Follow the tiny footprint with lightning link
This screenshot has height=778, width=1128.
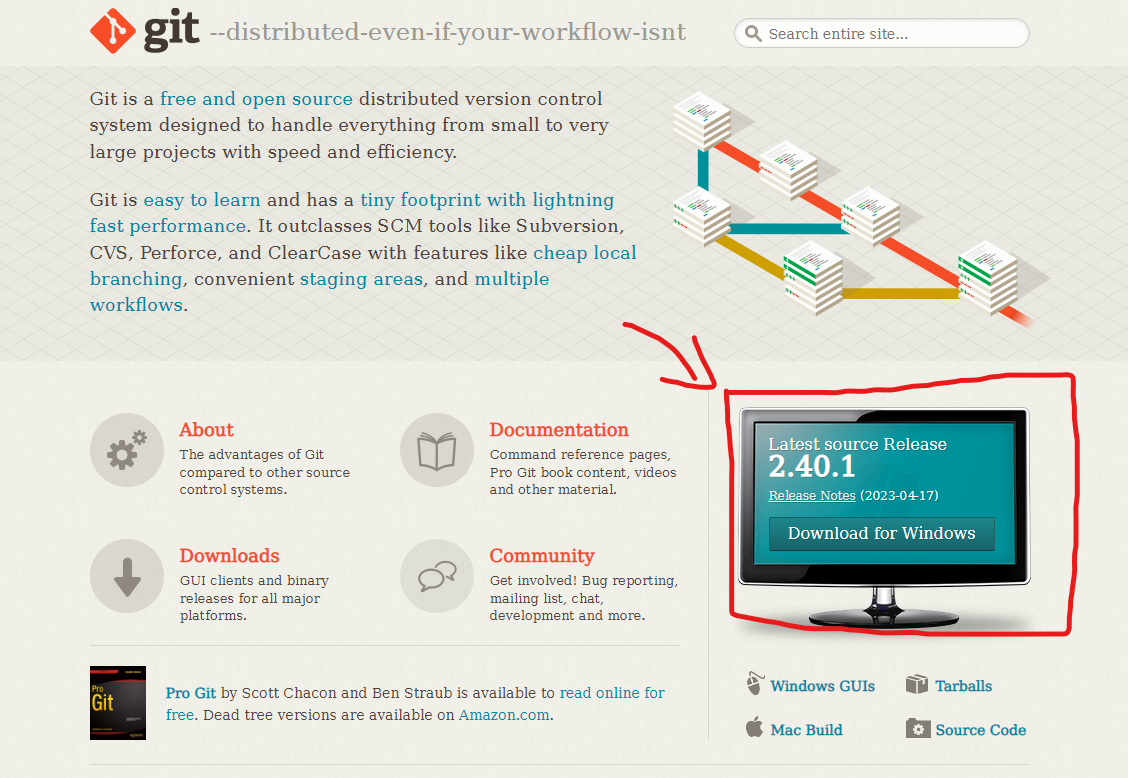click(487, 200)
